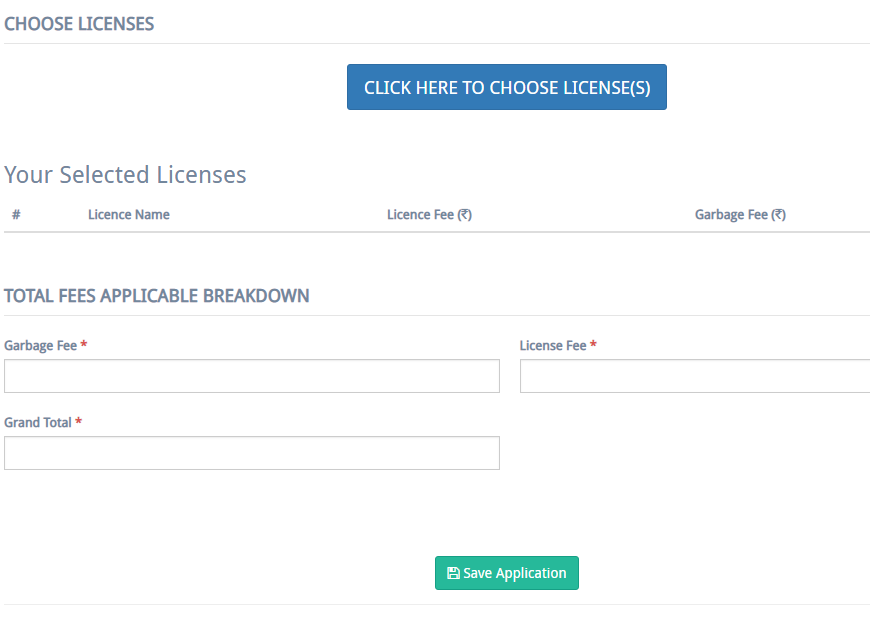Image resolution: width=870 pixels, height=617 pixels.
Task: Click the Total Fees Applicable Breakdown heading
Action: (157, 296)
